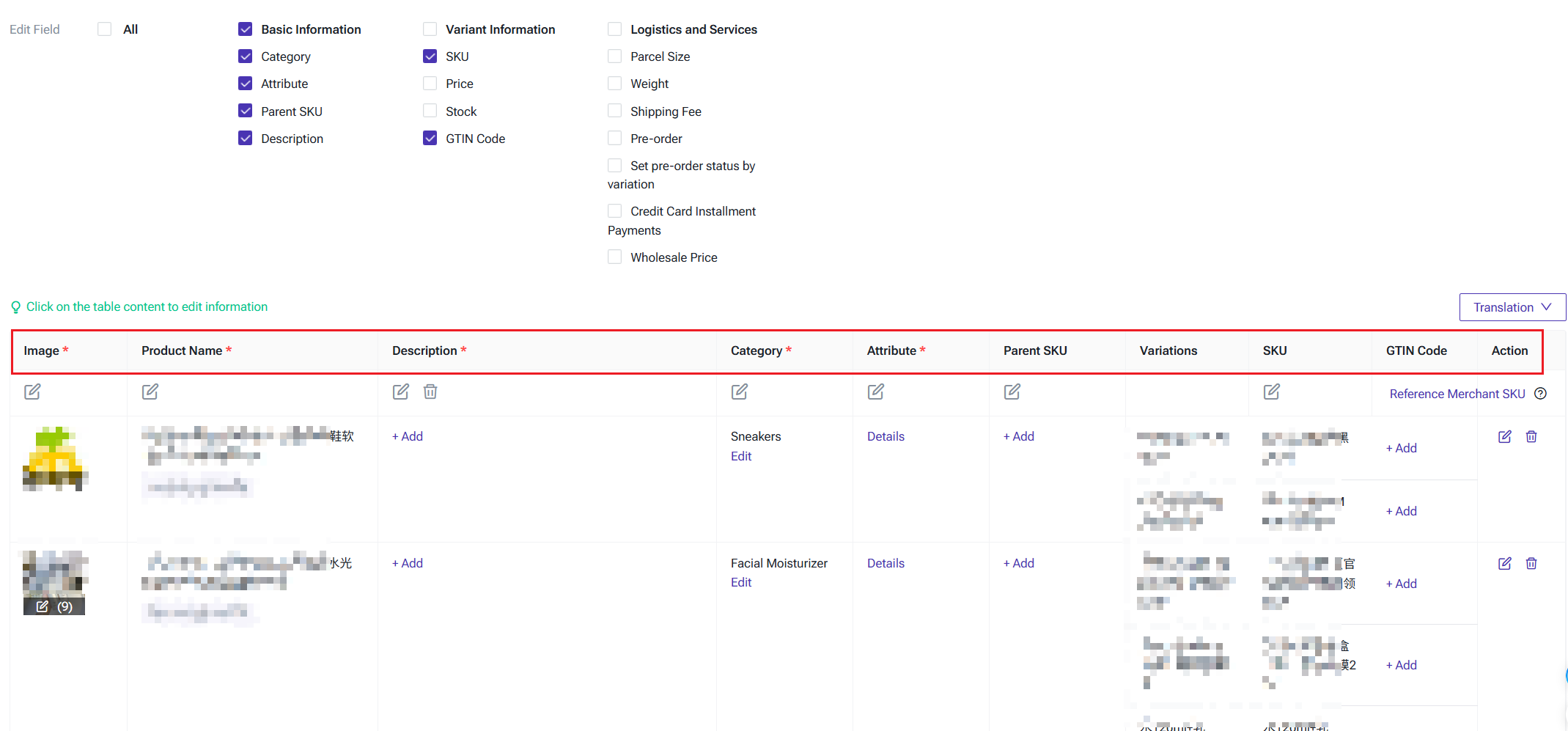Uncheck the GTIN Code checkbox
Viewport: 1568px width, 731px height.
(430, 139)
